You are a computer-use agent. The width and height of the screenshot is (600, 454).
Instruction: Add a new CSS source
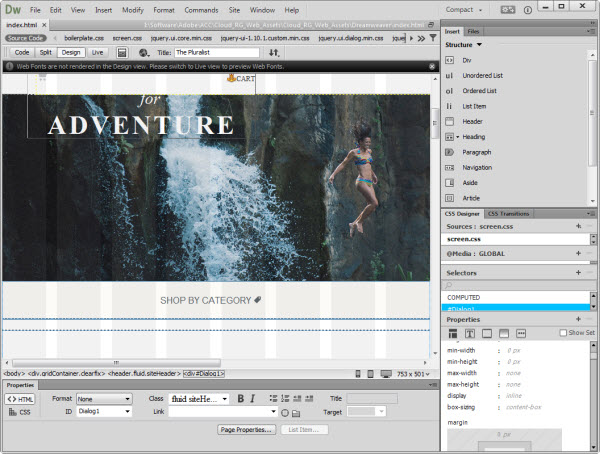coord(578,226)
